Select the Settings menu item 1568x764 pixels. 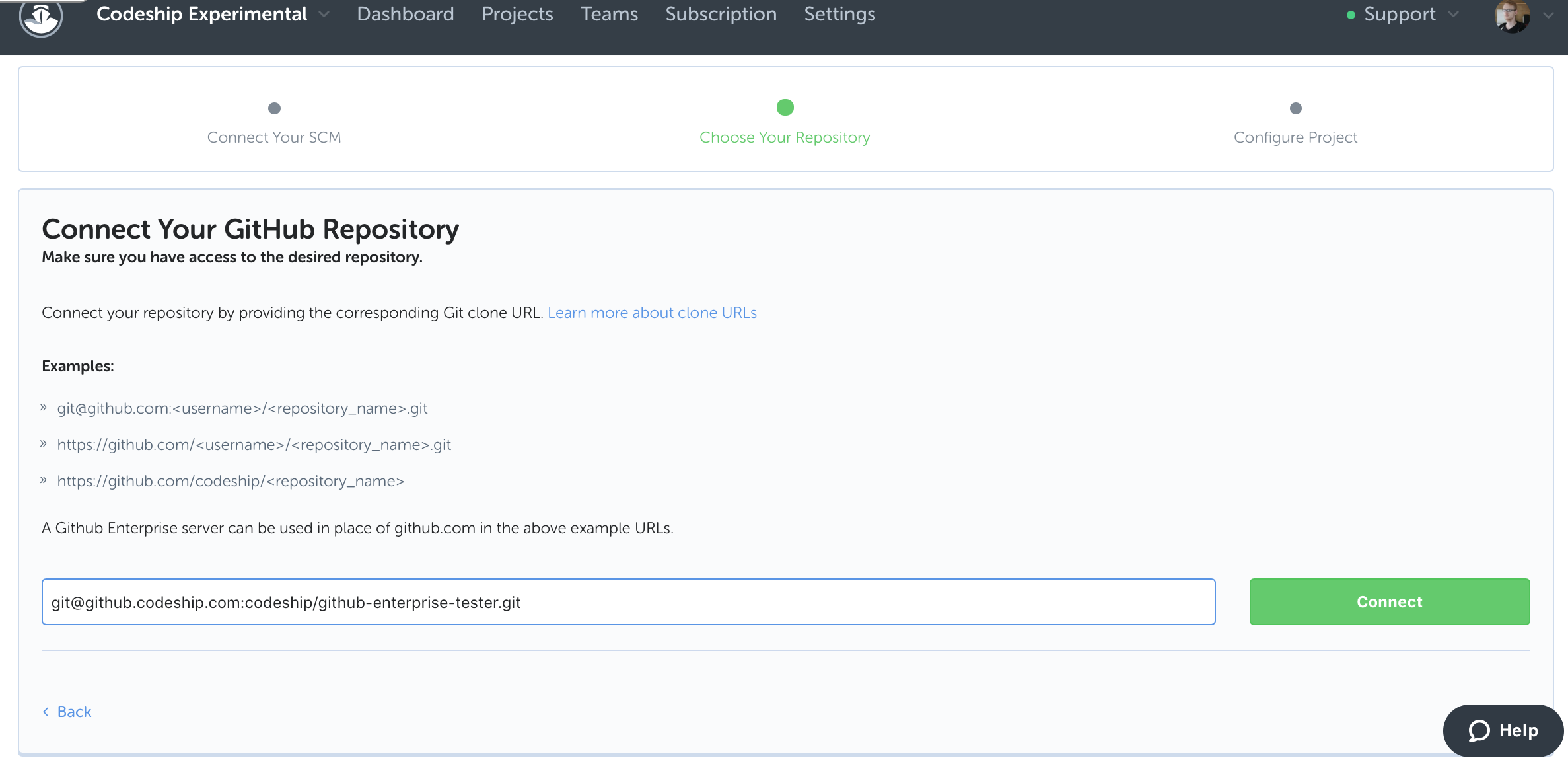pos(840,15)
